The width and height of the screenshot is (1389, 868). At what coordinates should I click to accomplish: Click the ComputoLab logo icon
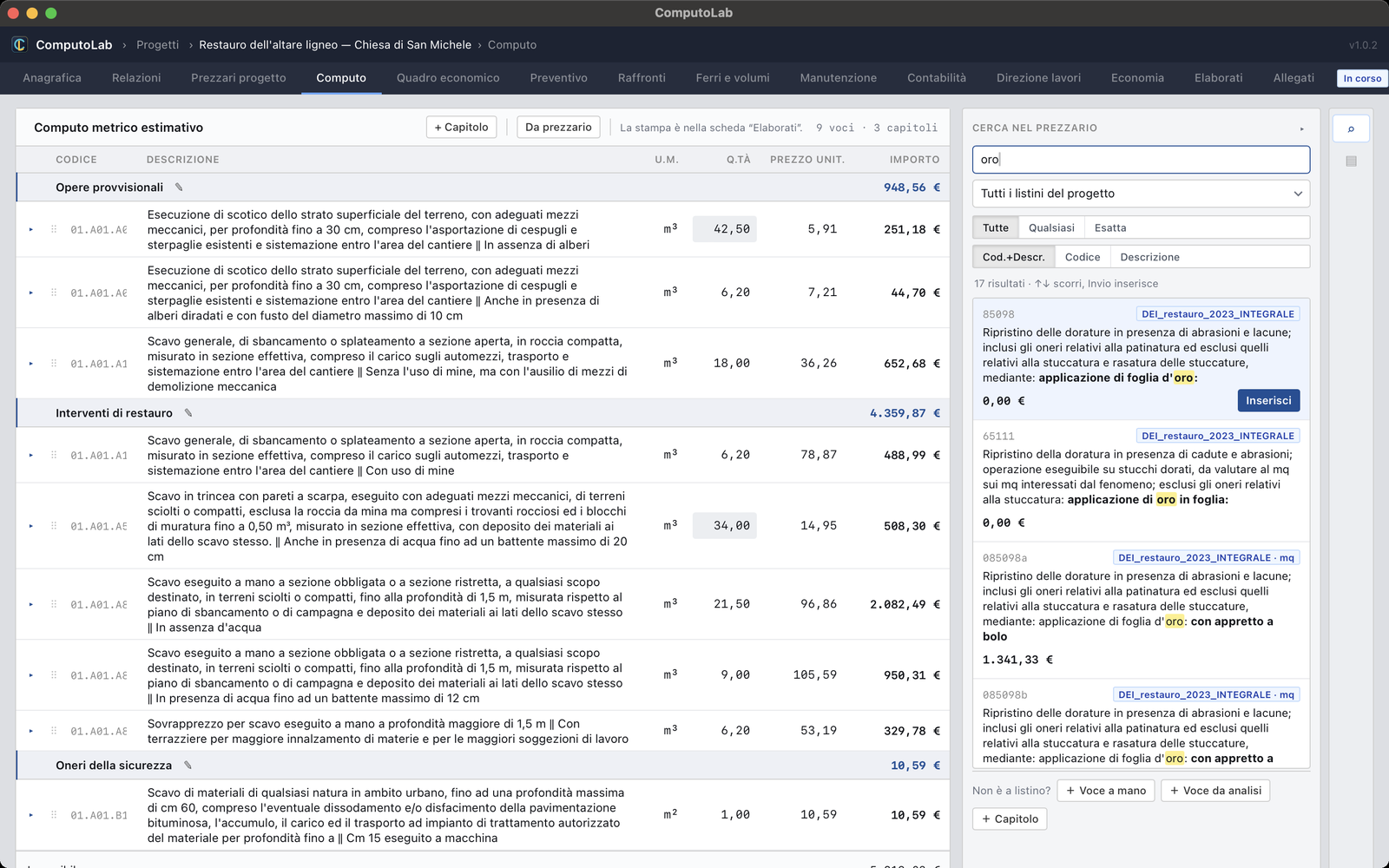(19, 44)
